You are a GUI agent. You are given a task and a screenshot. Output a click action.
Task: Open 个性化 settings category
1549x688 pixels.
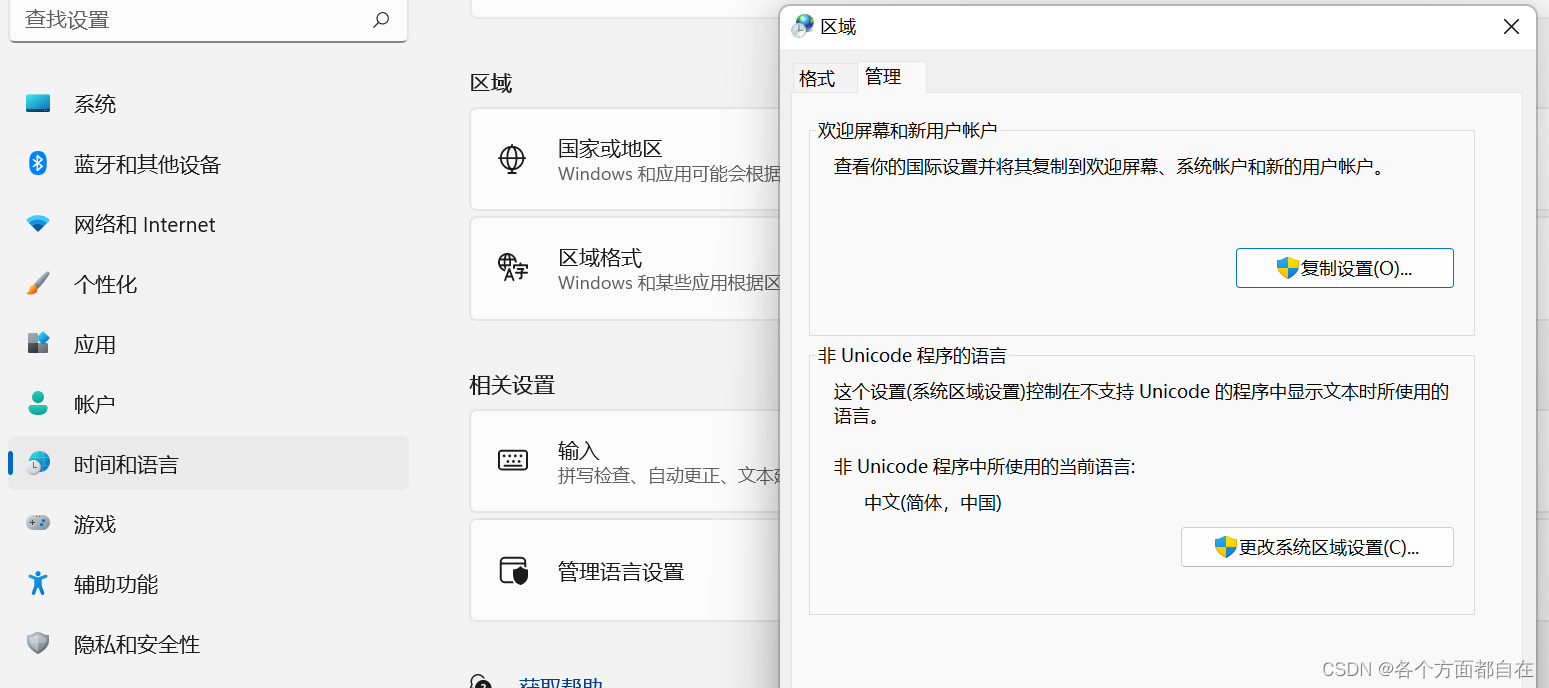click(x=208, y=284)
